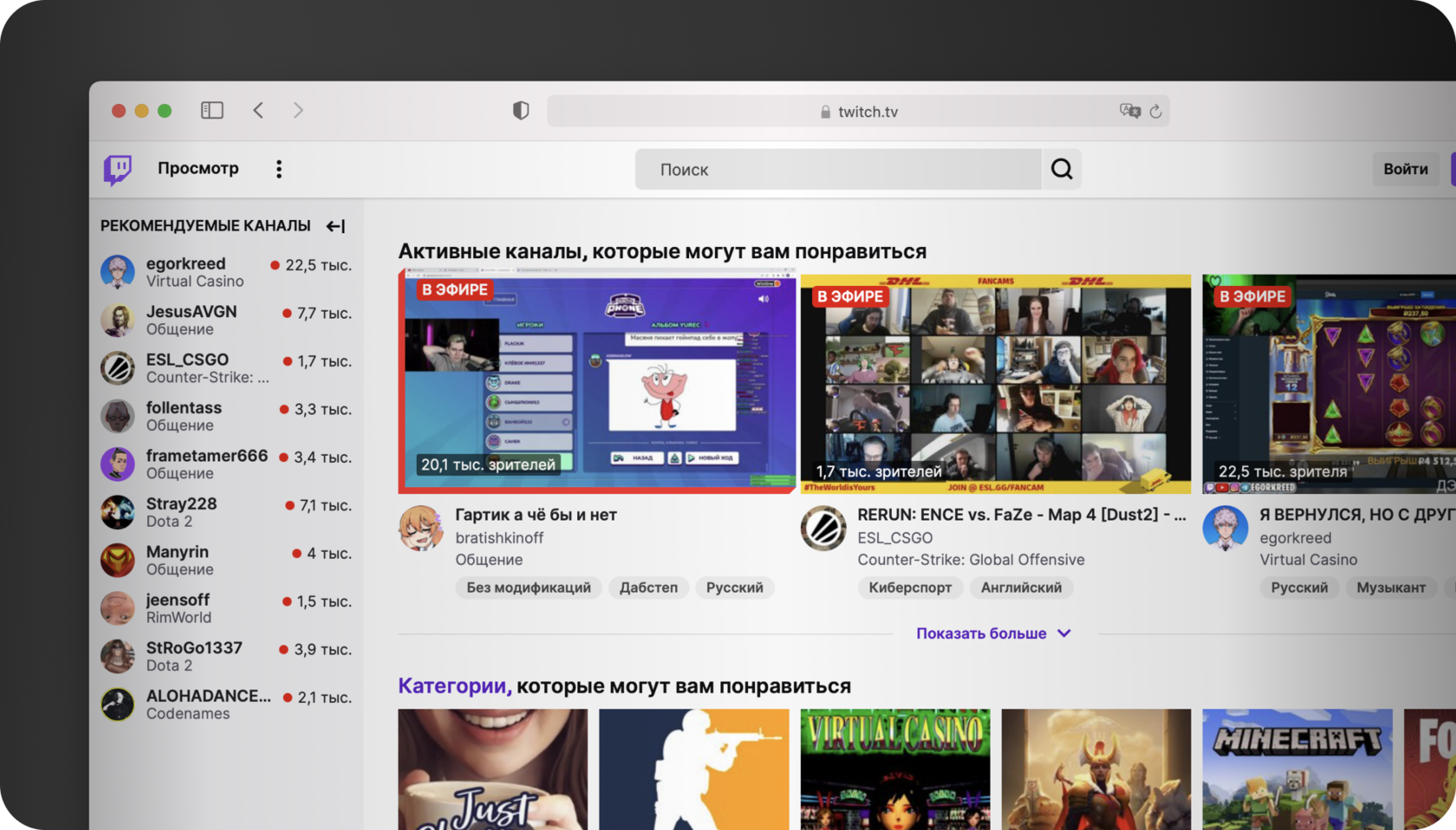Go back using the browser arrow
The image size is (1456, 830).
[258, 110]
